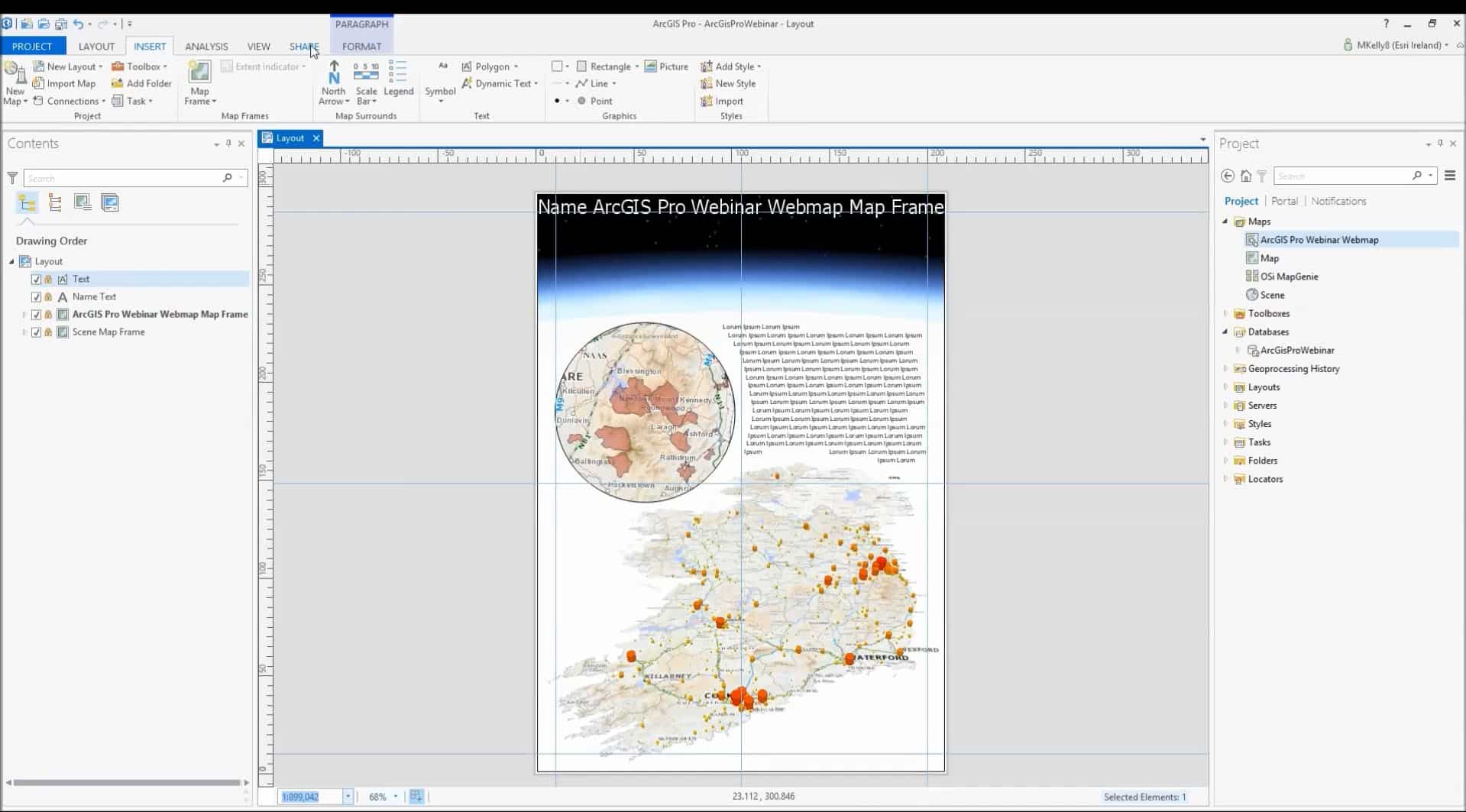
Task: Click the Import Map icon
Action: click(39, 83)
